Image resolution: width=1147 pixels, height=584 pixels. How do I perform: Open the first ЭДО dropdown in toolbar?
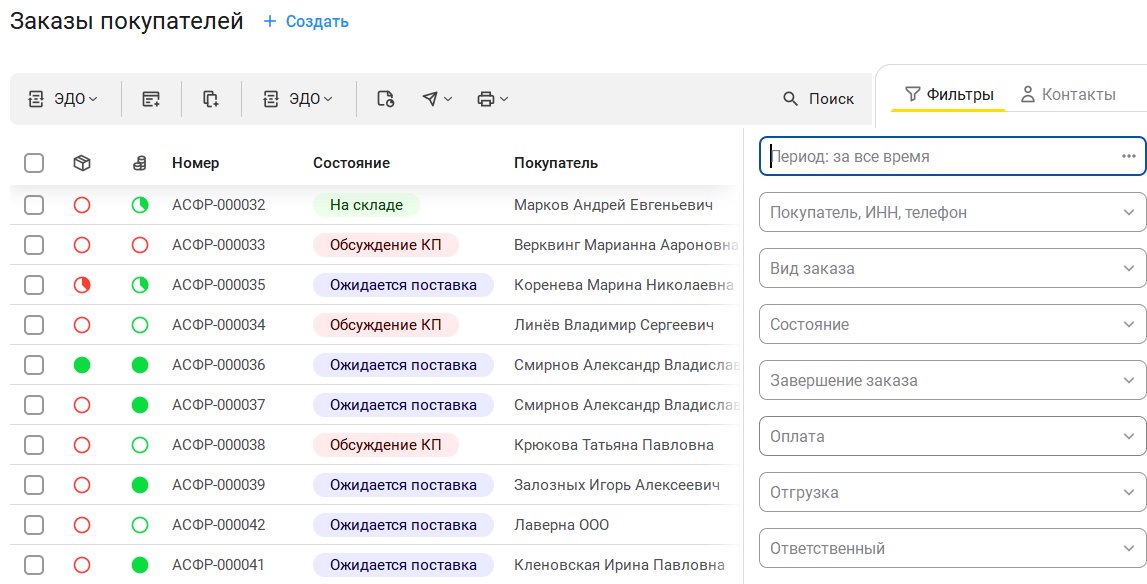point(63,99)
